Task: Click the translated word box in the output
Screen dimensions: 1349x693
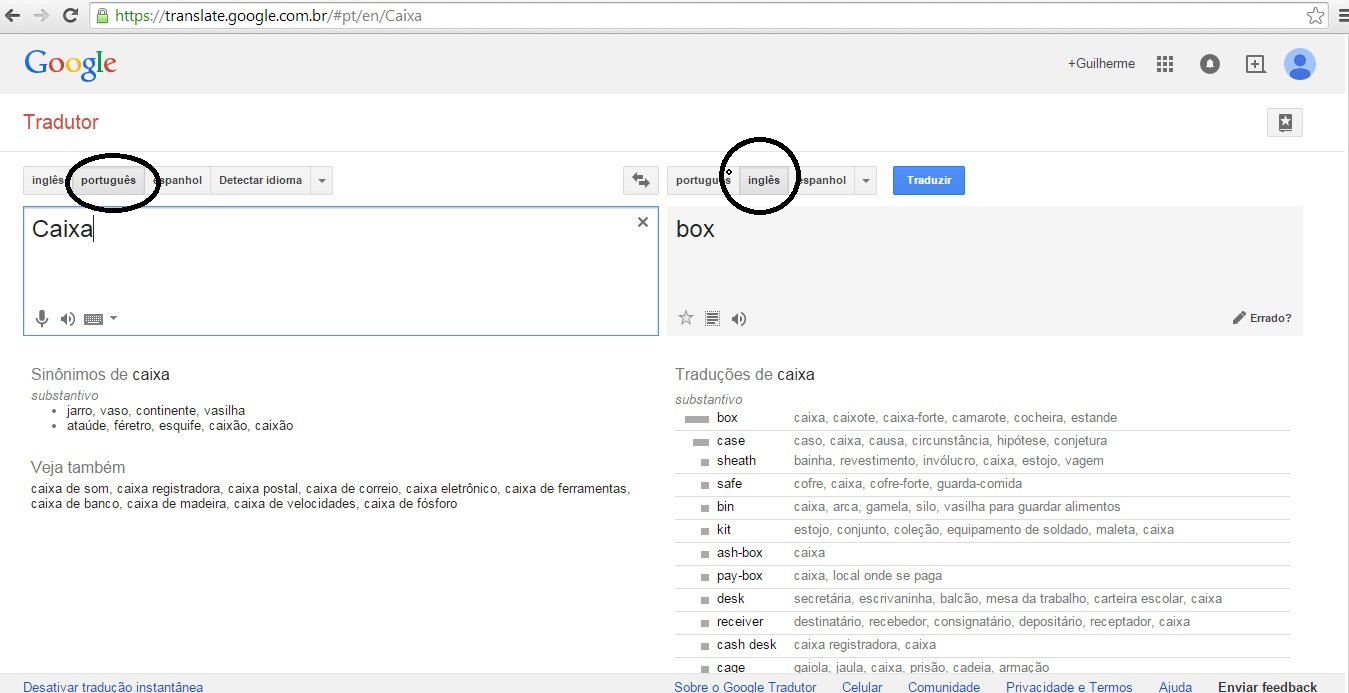Action: (x=695, y=229)
